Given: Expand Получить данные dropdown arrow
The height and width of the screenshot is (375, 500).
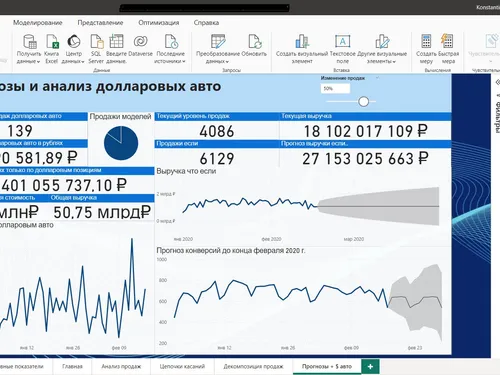Looking at the screenshot, I should 38,62.
